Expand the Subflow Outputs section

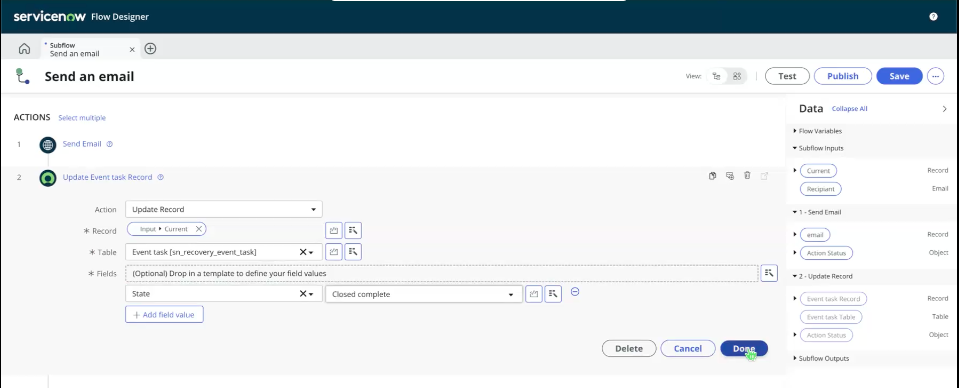[x=794, y=359]
